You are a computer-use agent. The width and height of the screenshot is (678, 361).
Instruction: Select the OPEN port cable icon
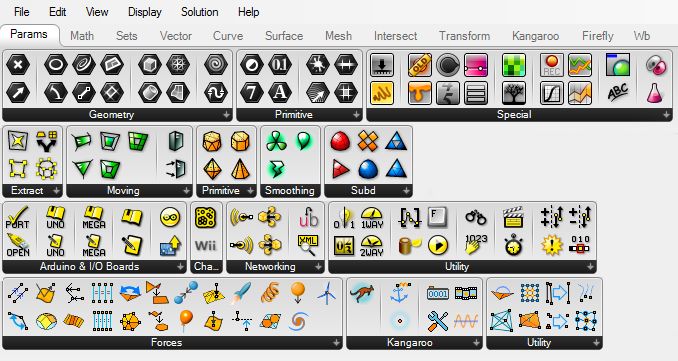[18, 245]
